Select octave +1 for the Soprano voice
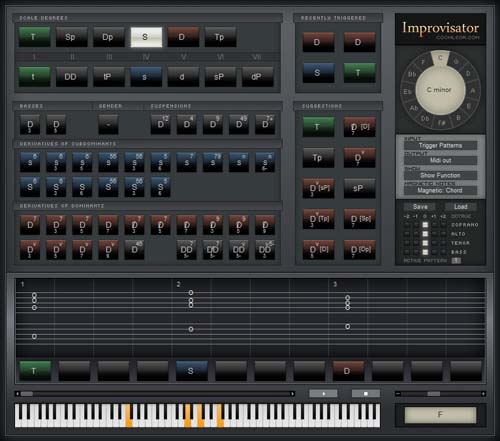The image size is (500, 441). tap(434, 225)
